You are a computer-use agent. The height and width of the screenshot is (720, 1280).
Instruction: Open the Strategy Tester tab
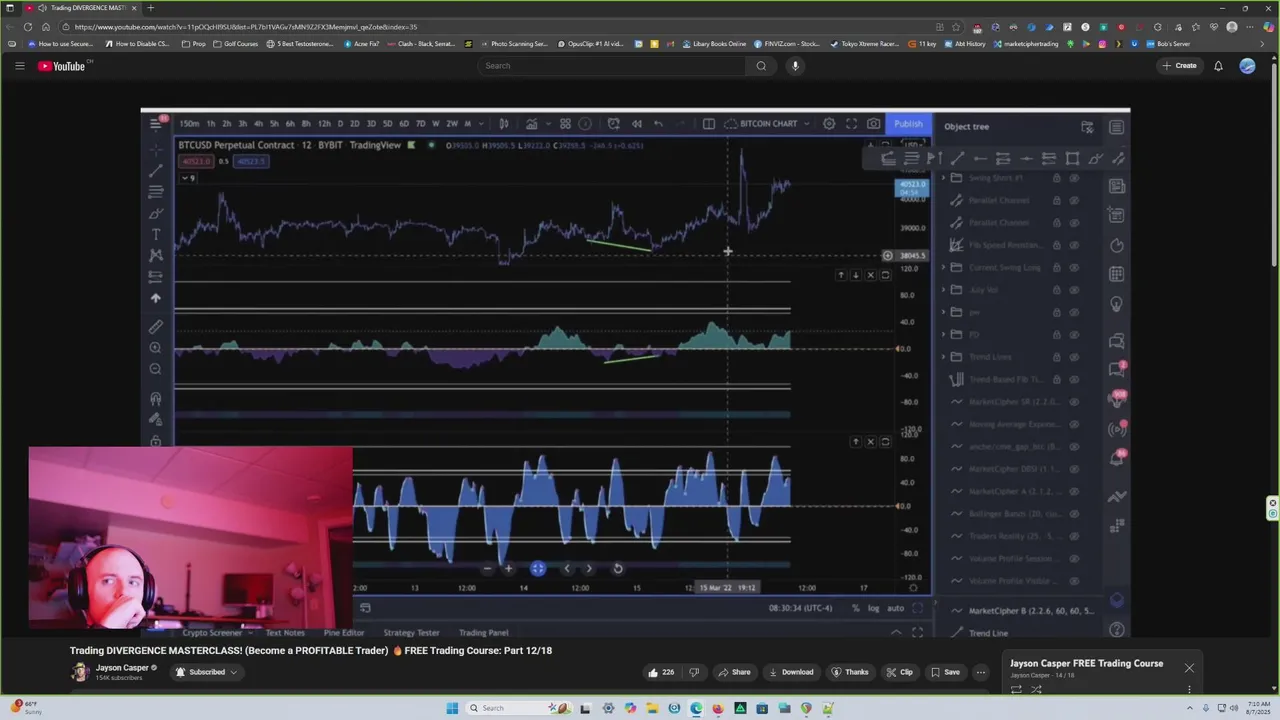[x=411, y=633]
